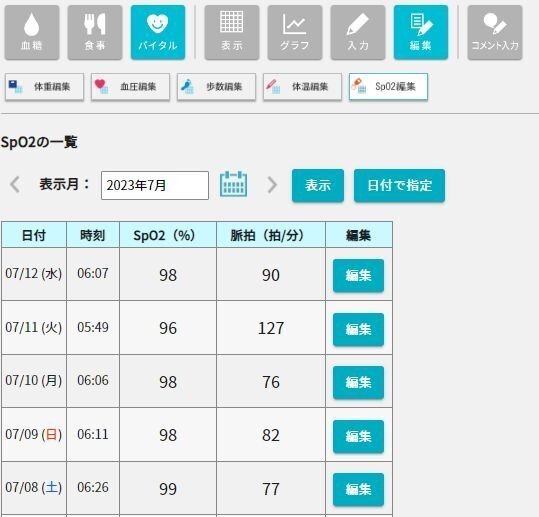This screenshot has width=539, height=517.
Task: Select the 07/12 (水) date cell
Action: point(34,274)
